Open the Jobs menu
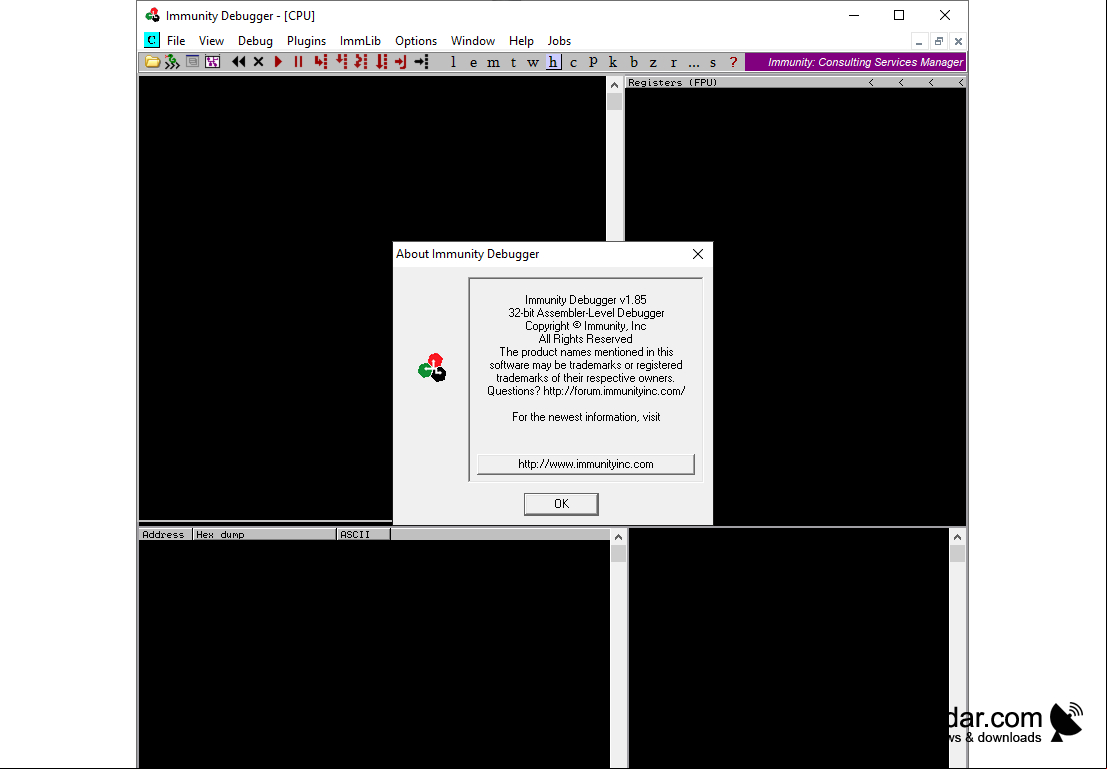1107x769 pixels. [559, 41]
